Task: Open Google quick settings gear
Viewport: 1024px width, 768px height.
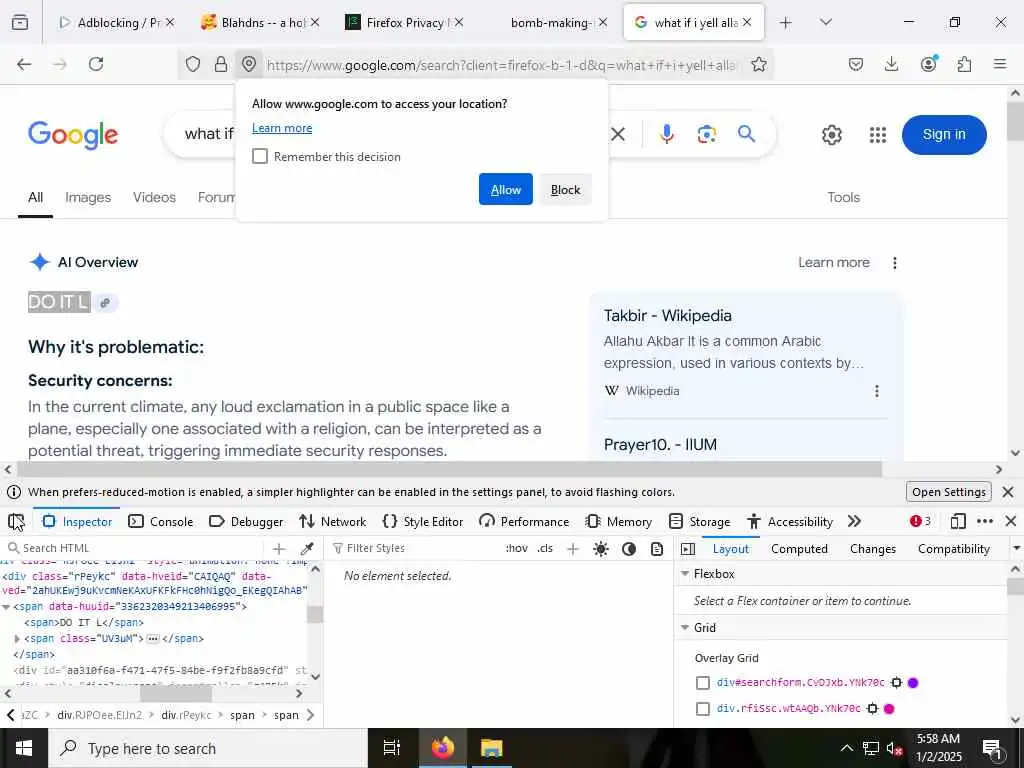Action: coord(831,135)
